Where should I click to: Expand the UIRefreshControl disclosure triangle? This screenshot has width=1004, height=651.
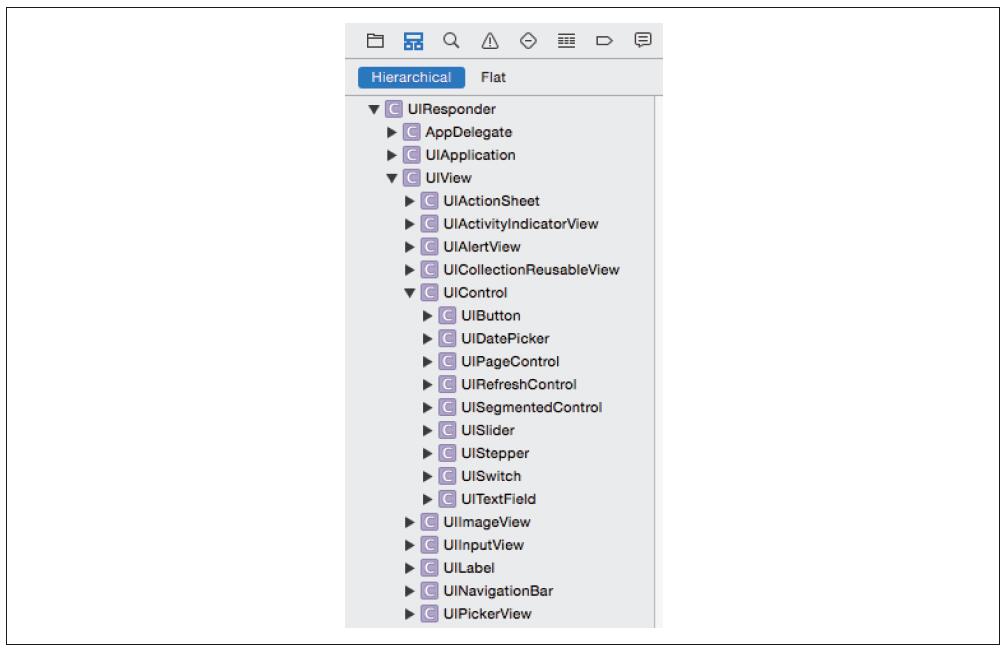(428, 385)
